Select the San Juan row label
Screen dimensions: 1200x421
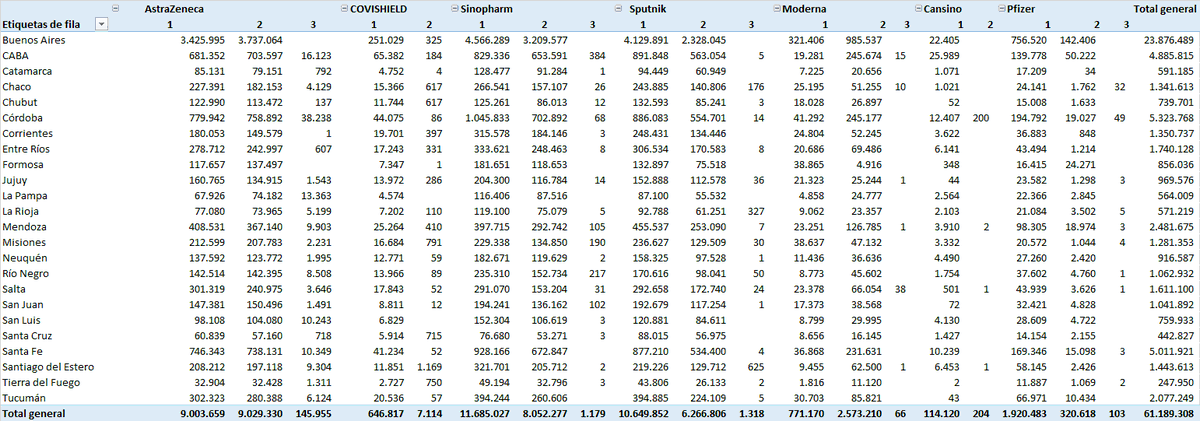pos(22,304)
